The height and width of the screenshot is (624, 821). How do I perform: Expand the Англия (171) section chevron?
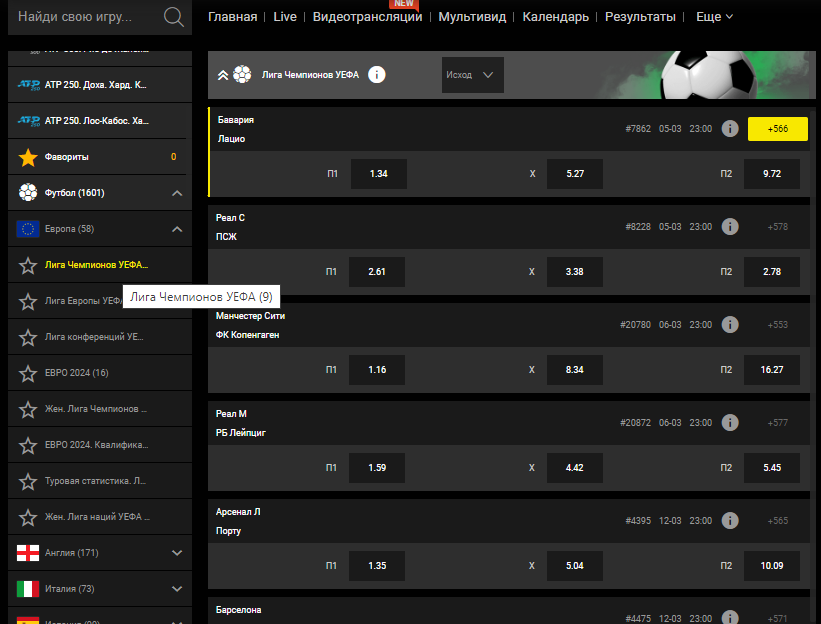point(177,553)
